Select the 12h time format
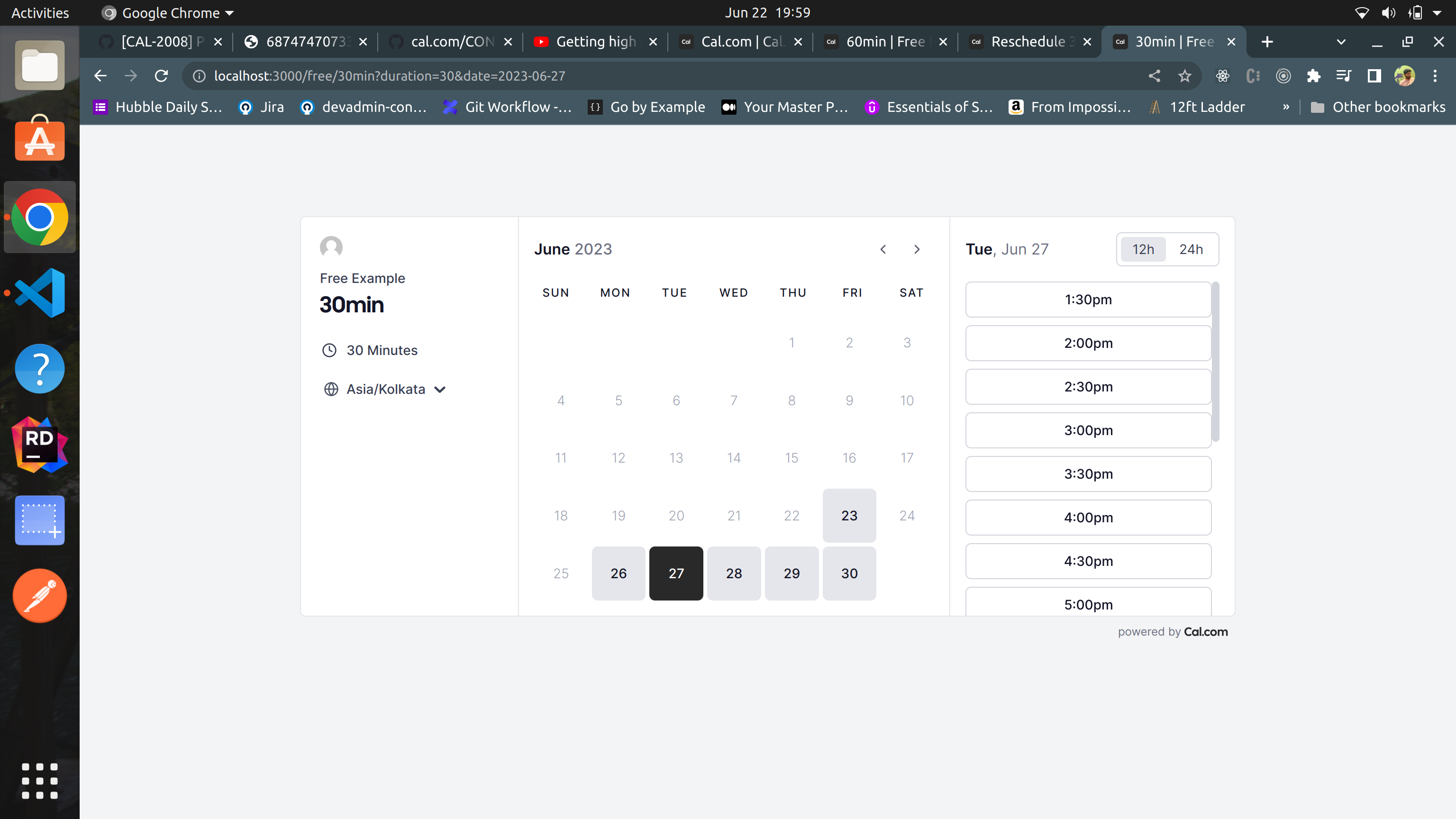This screenshot has height=819, width=1456. click(x=1143, y=249)
